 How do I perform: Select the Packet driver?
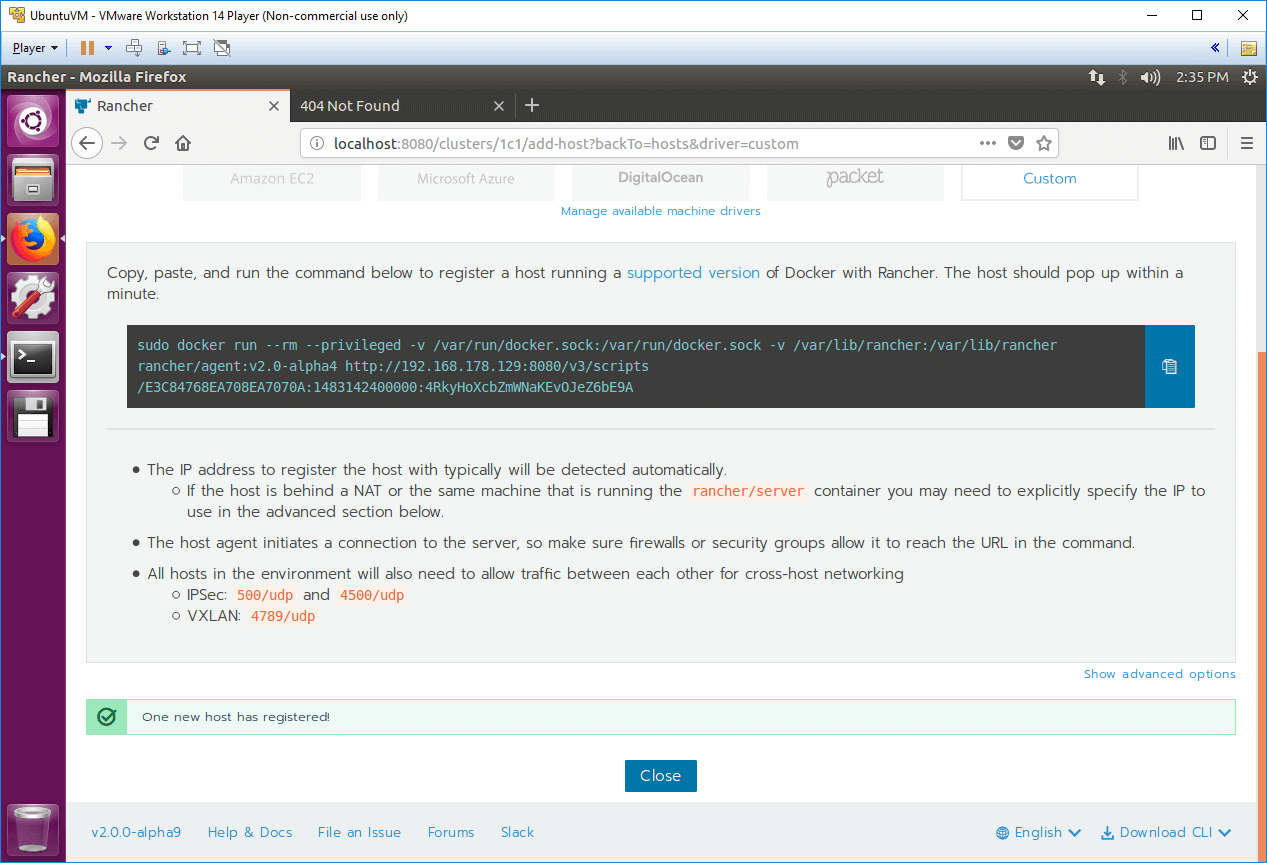tap(855, 179)
